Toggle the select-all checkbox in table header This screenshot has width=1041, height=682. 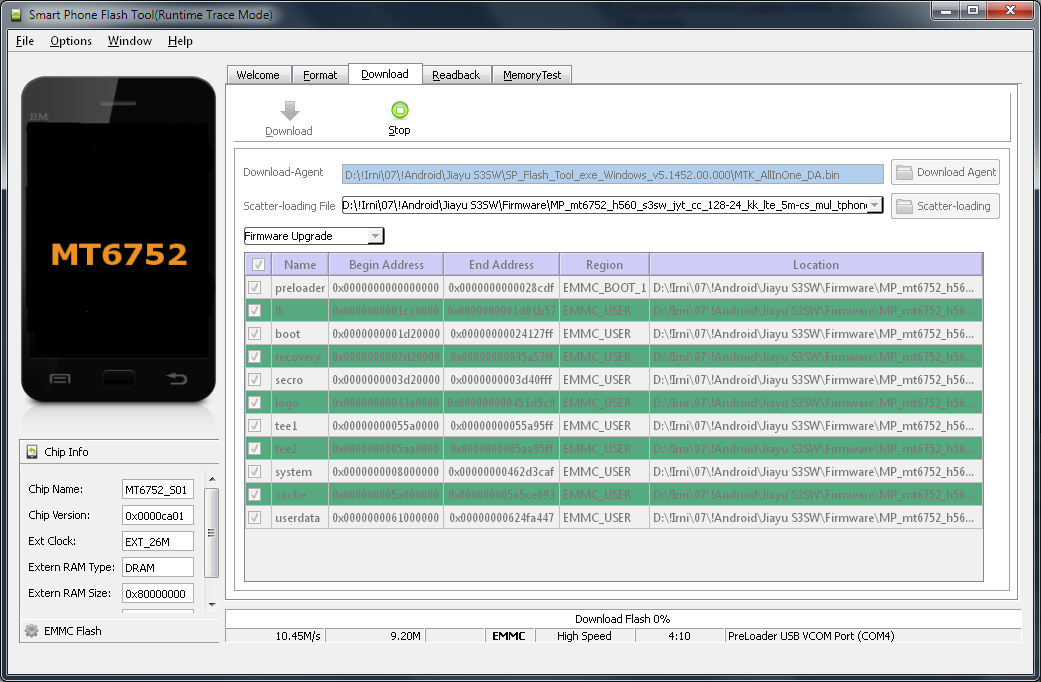click(258, 264)
